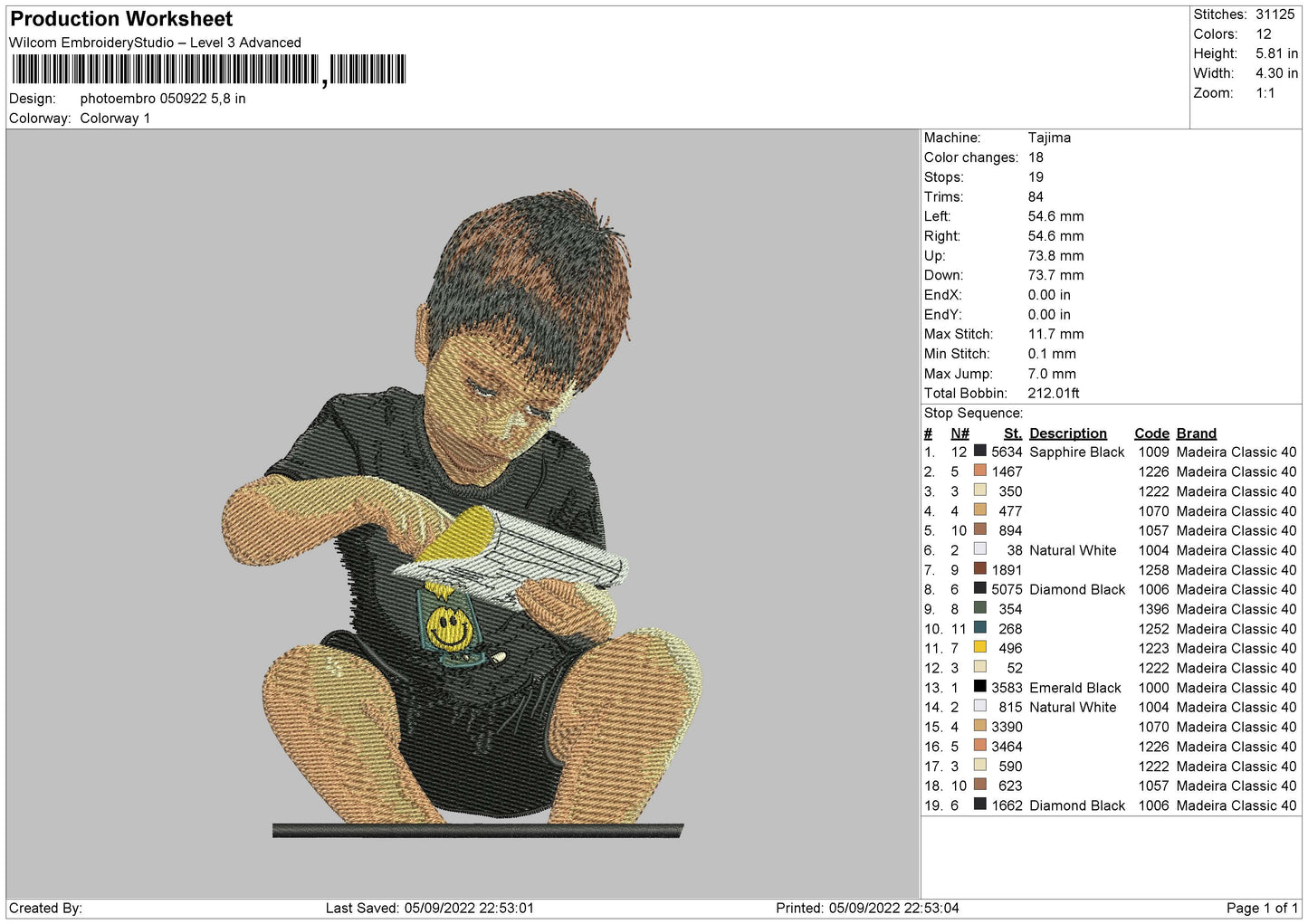The image size is (1308, 924).
Task: Select Natural White in stop 6 row
Action: (x=1073, y=550)
